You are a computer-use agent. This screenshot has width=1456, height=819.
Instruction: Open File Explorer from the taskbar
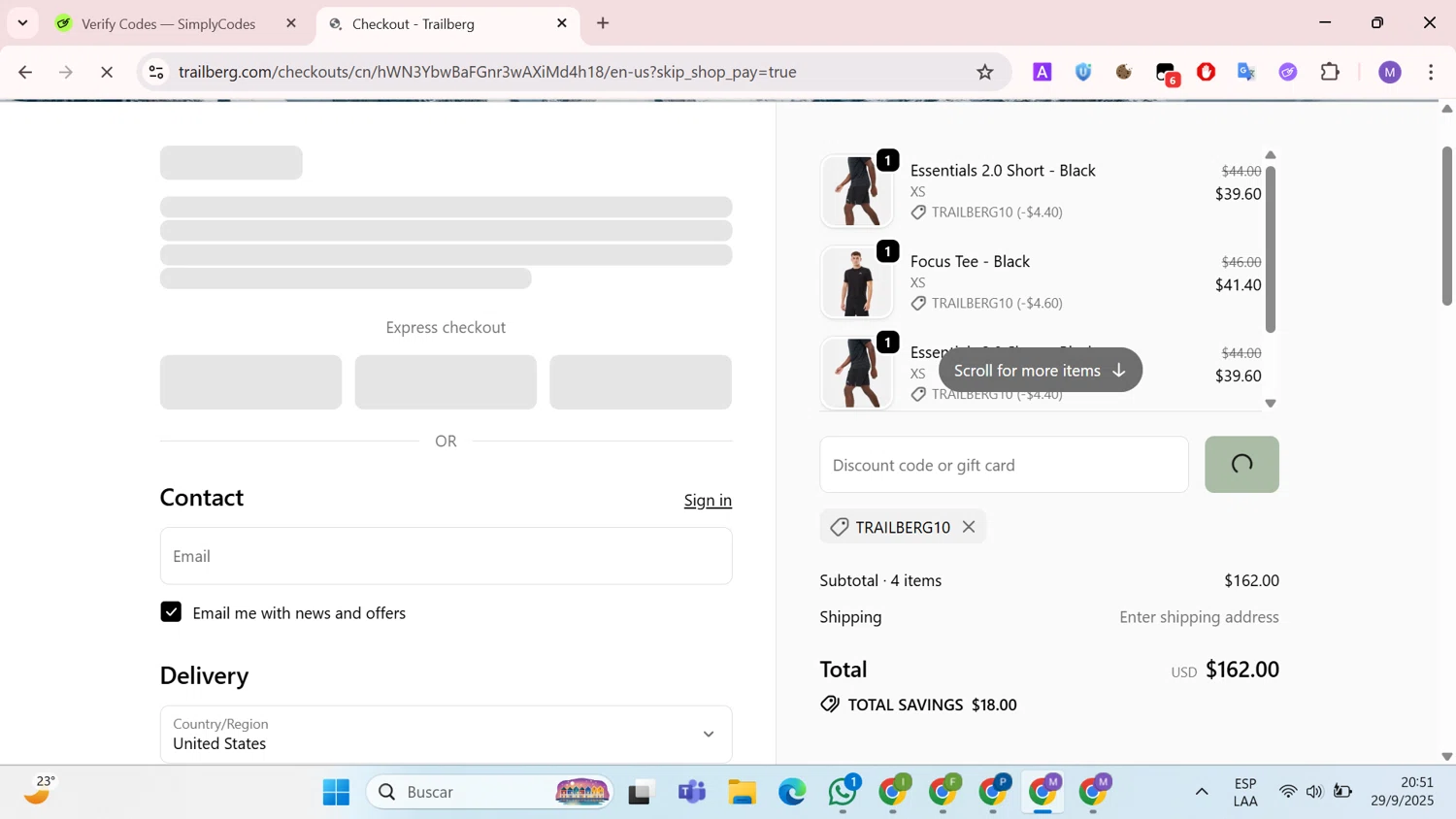(743, 792)
